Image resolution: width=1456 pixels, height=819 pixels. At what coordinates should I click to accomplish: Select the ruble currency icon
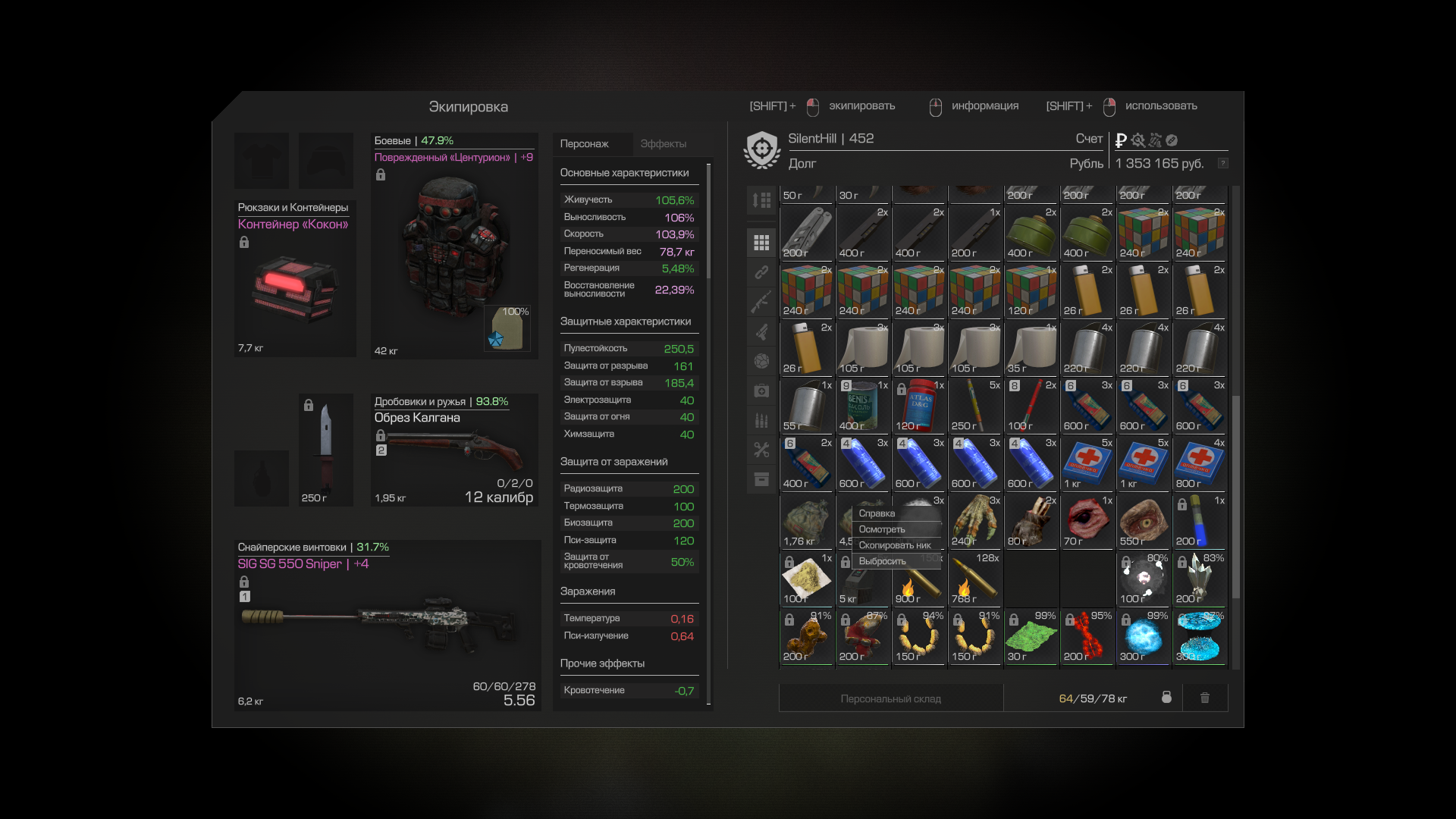pos(1121,140)
